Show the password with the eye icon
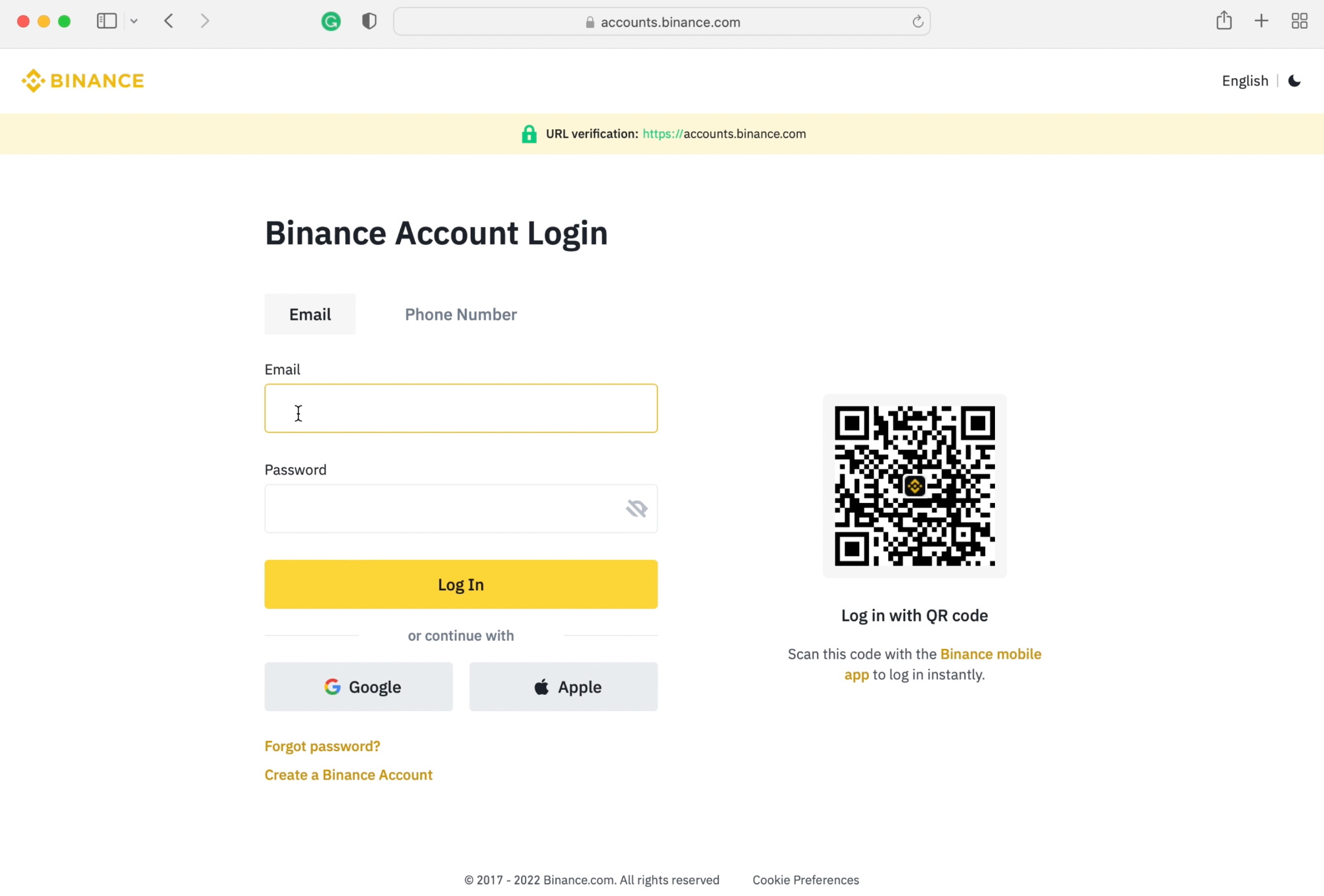The width and height of the screenshot is (1324, 896). pyautogui.click(x=637, y=509)
